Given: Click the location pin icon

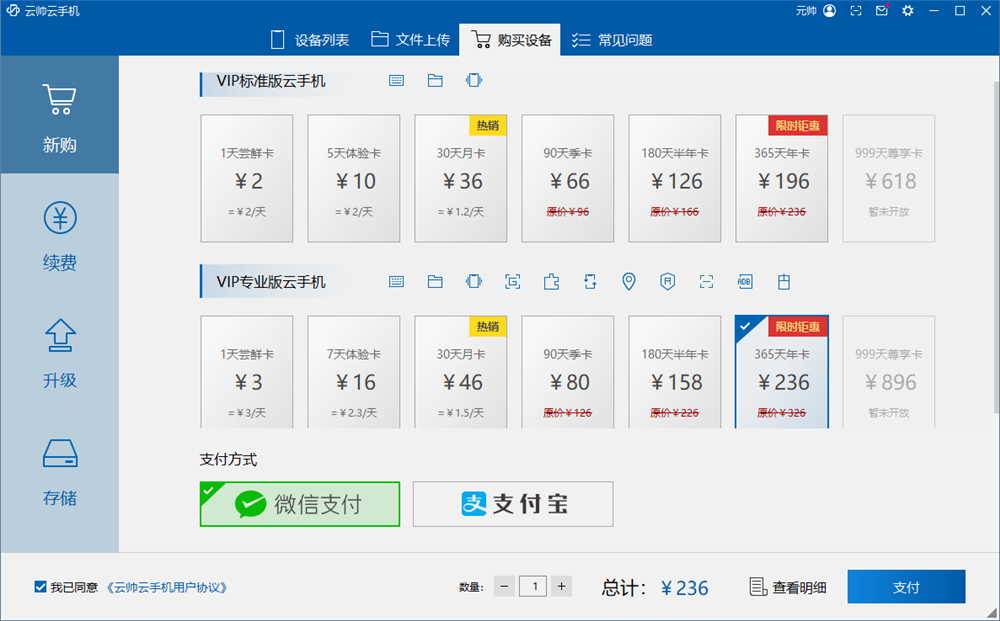Looking at the screenshot, I should (x=629, y=281).
